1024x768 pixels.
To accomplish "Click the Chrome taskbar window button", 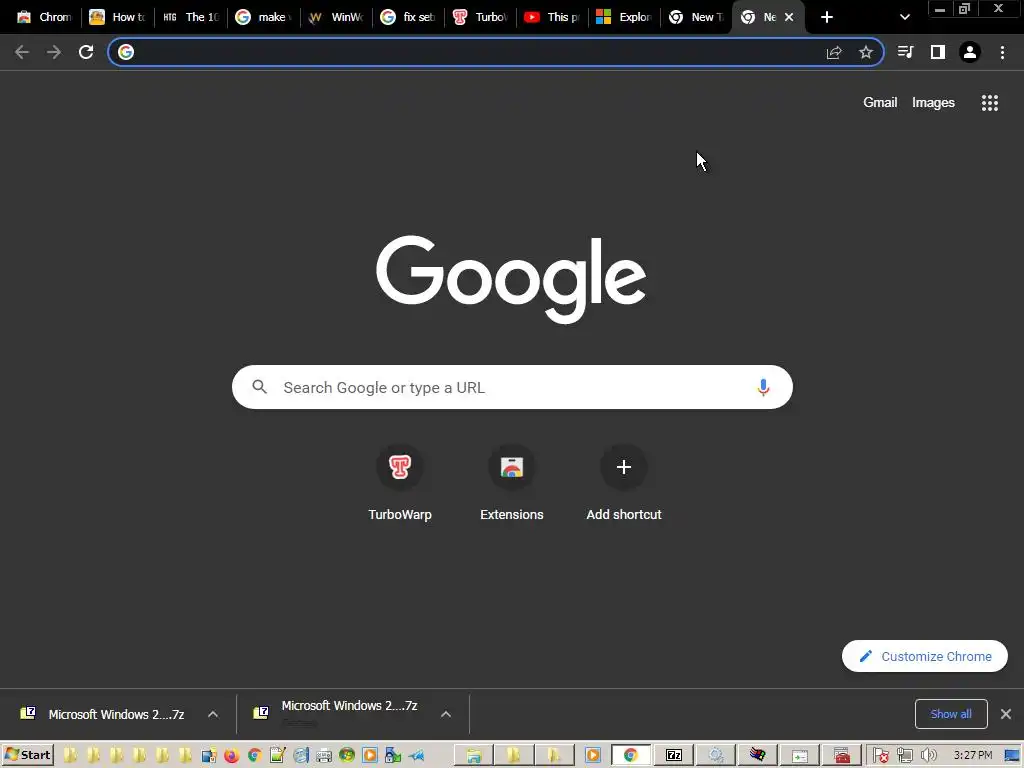I will tap(631, 756).
